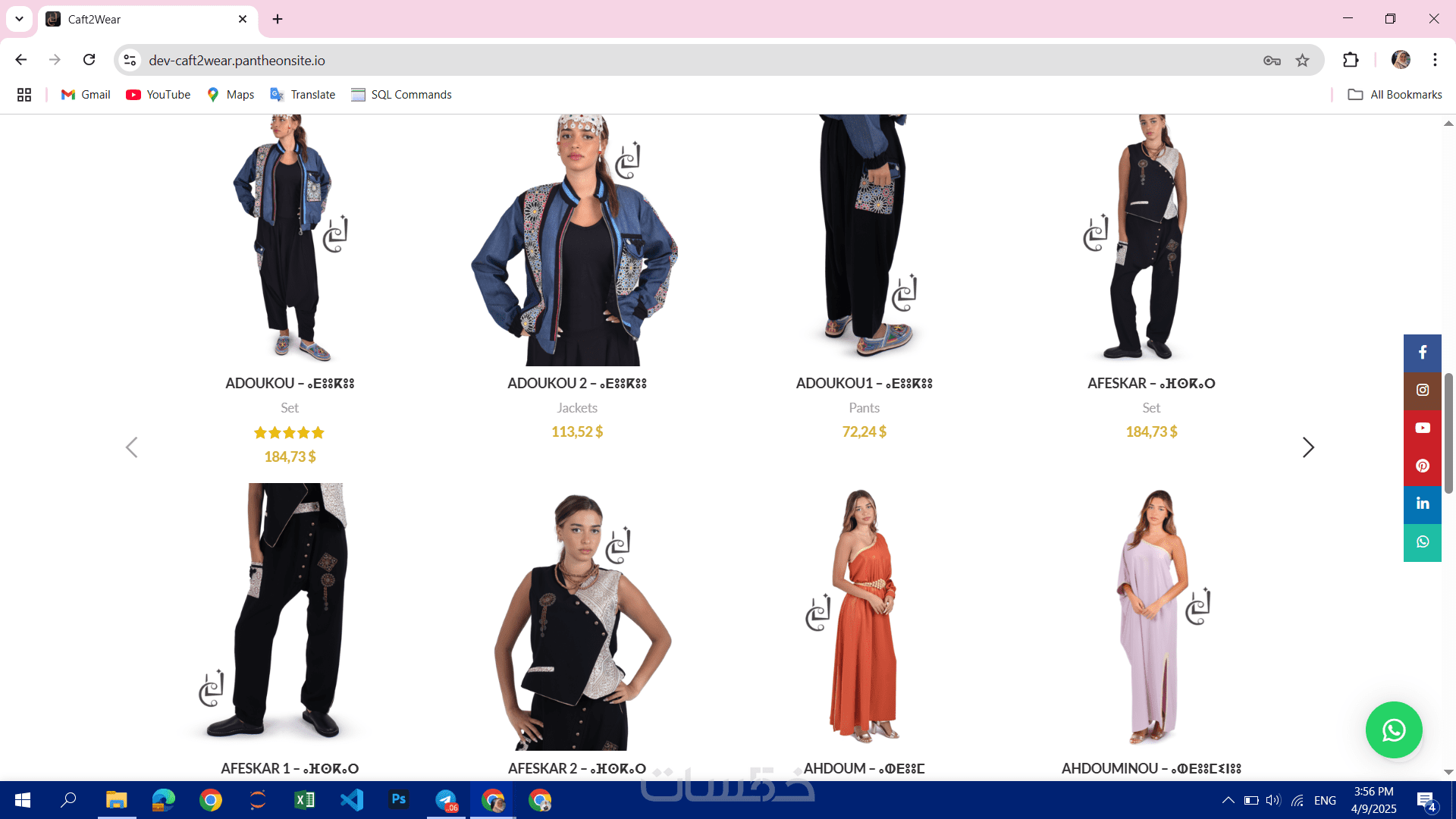1456x819 pixels.
Task: Click the teal WhatsApp sidebar icon
Action: tap(1422, 542)
